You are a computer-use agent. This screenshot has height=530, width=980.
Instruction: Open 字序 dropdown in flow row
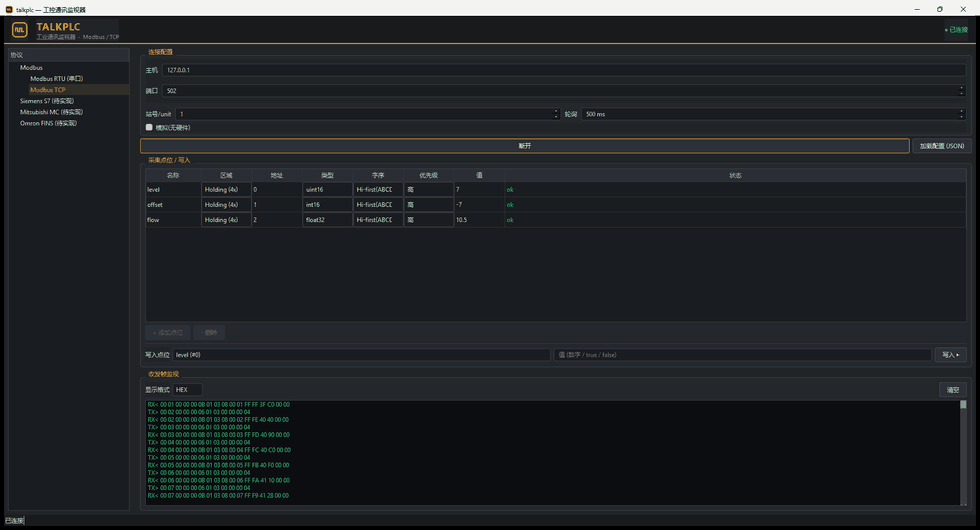click(378, 220)
